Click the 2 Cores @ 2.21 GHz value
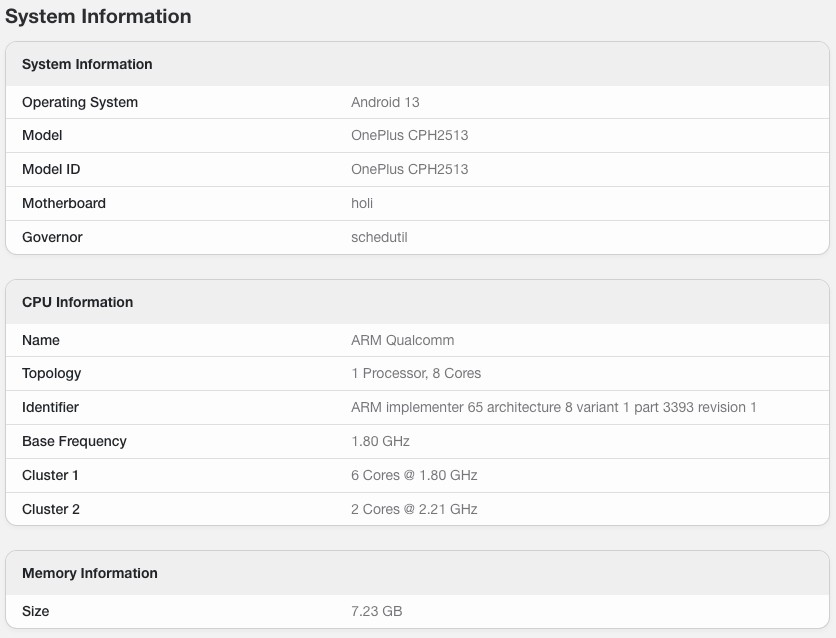 point(414,509)
